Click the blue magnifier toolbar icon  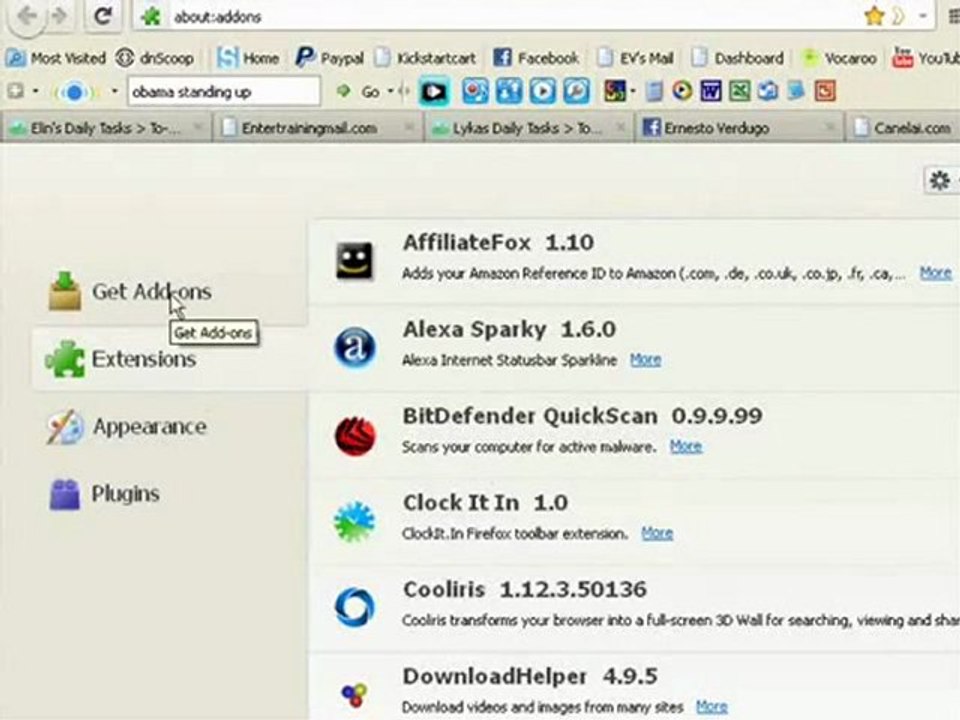tap(576, 92)
